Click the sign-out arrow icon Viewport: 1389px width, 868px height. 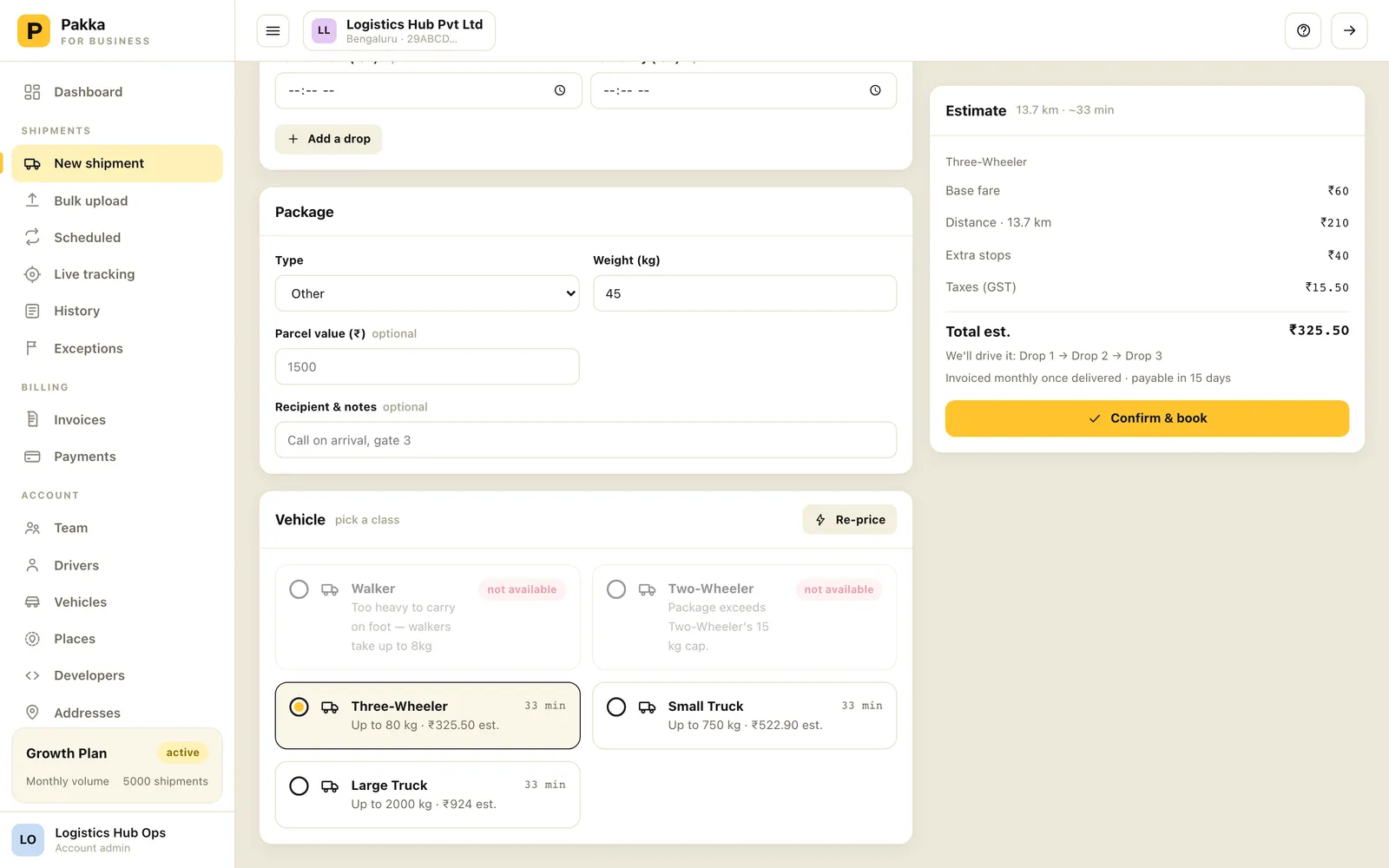click(x=1349, y=30)
